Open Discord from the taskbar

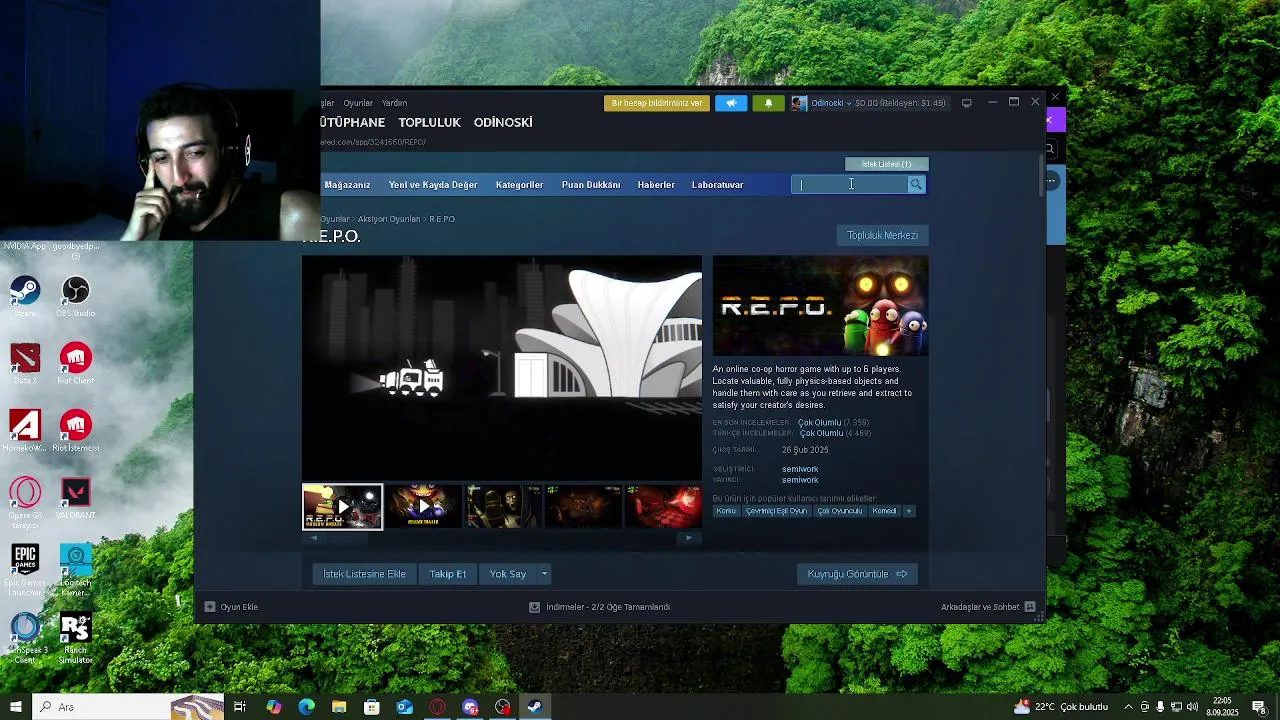coord(470,707)
